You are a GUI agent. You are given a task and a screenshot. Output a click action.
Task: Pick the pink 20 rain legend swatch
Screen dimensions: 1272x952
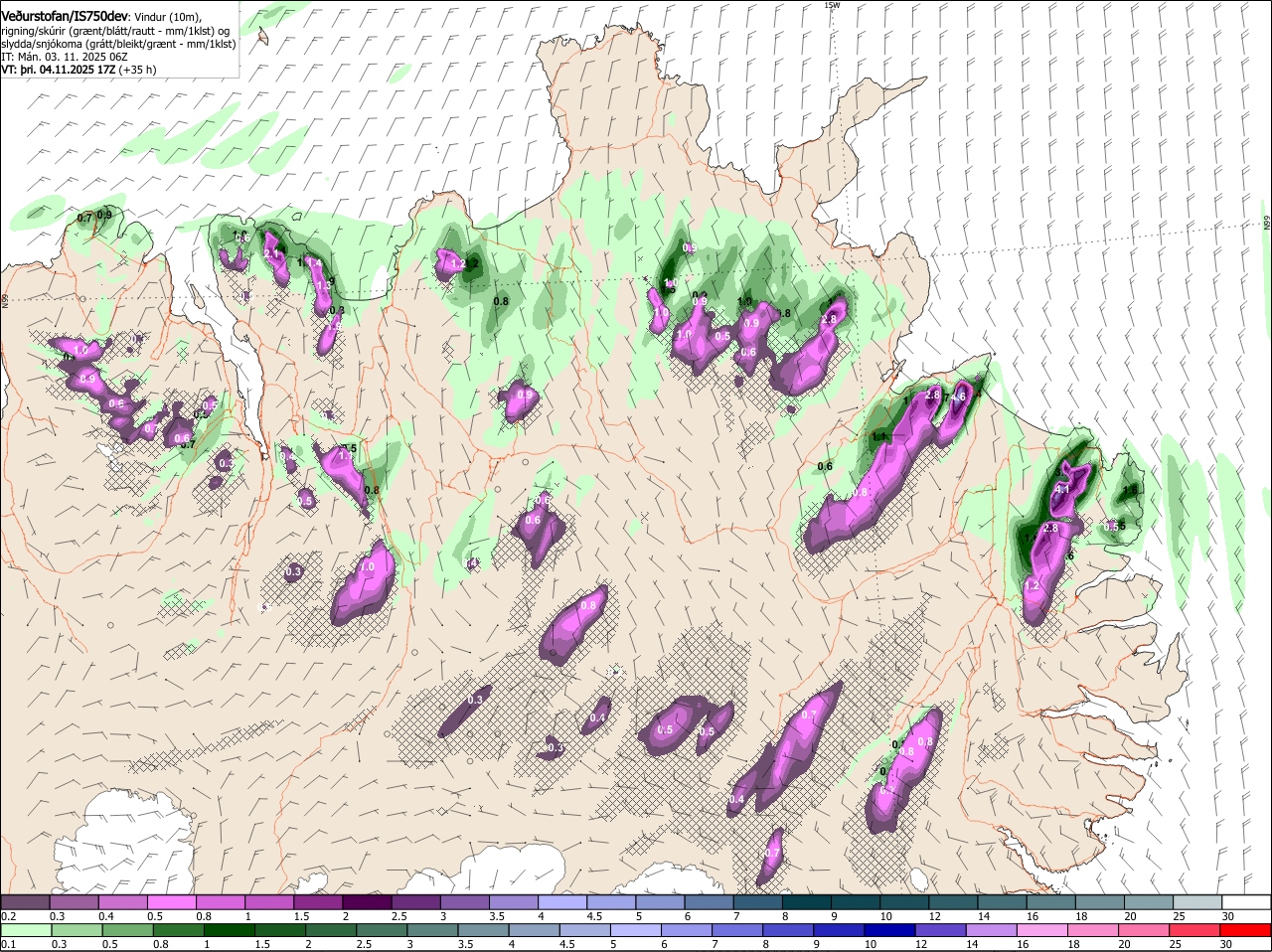click(x=1145, y=929)
